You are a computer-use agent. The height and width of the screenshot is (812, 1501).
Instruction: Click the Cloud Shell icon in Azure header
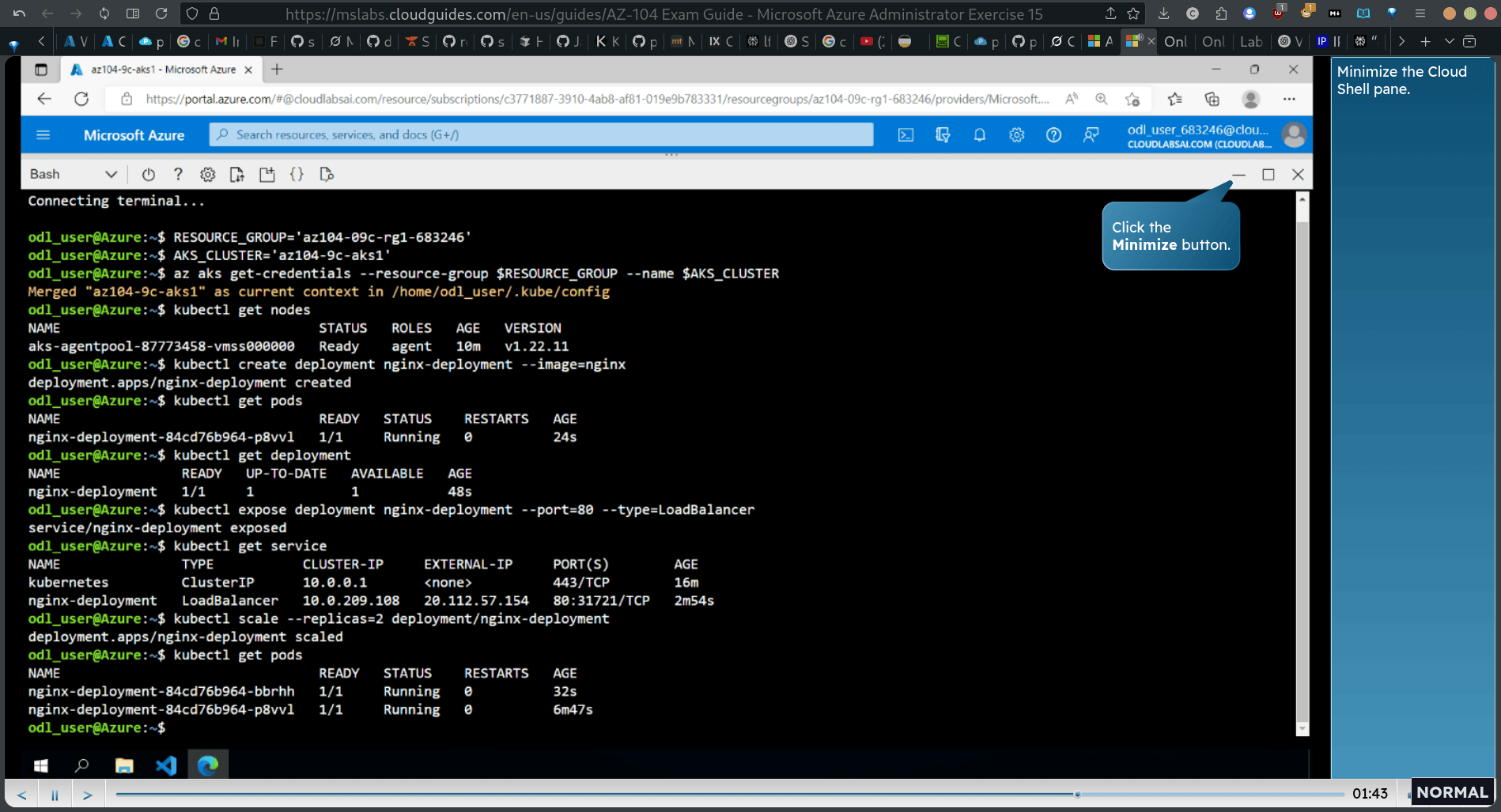[x=906, y=135]
